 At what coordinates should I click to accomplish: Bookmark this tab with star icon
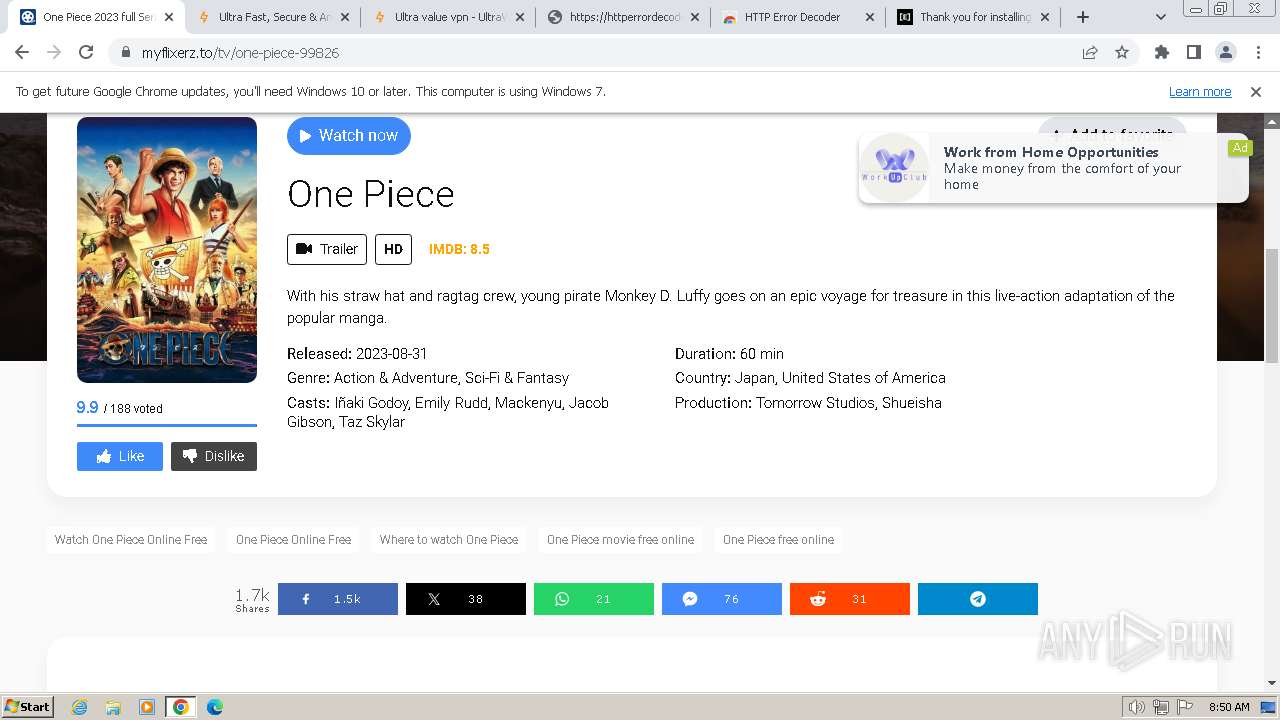[1122, 53]
